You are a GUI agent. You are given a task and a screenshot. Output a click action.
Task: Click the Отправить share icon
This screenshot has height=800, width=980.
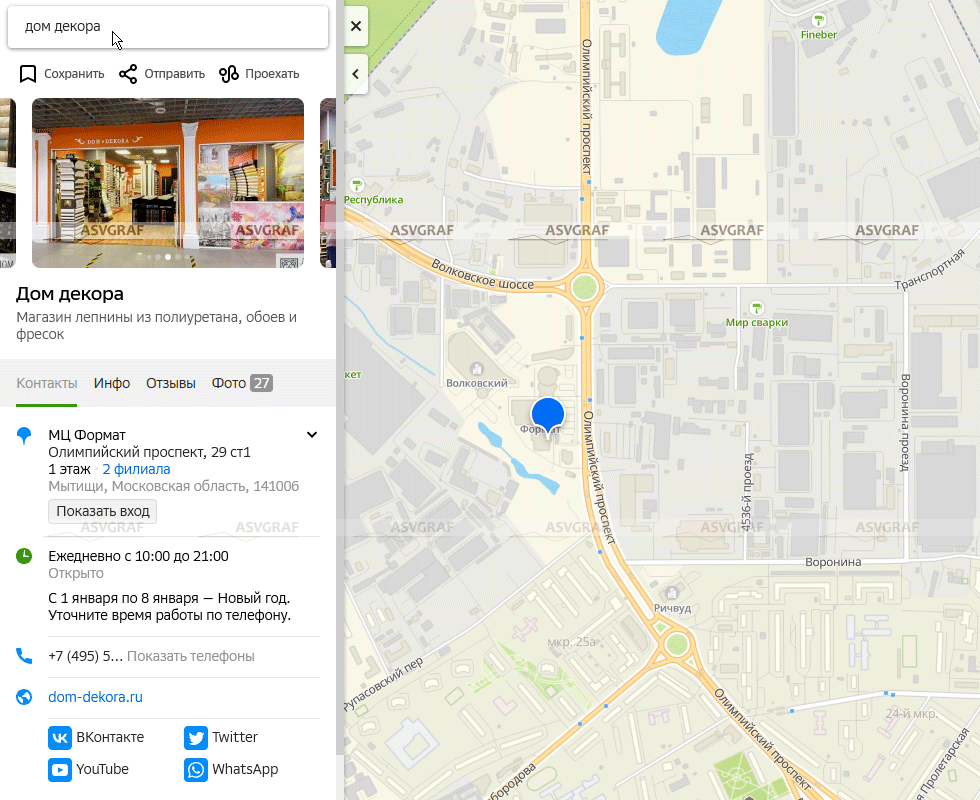coord(128,74)
